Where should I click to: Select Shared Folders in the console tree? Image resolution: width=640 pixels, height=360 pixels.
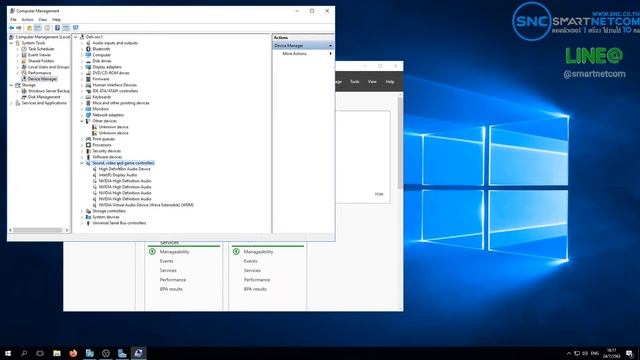click(41, 61)
